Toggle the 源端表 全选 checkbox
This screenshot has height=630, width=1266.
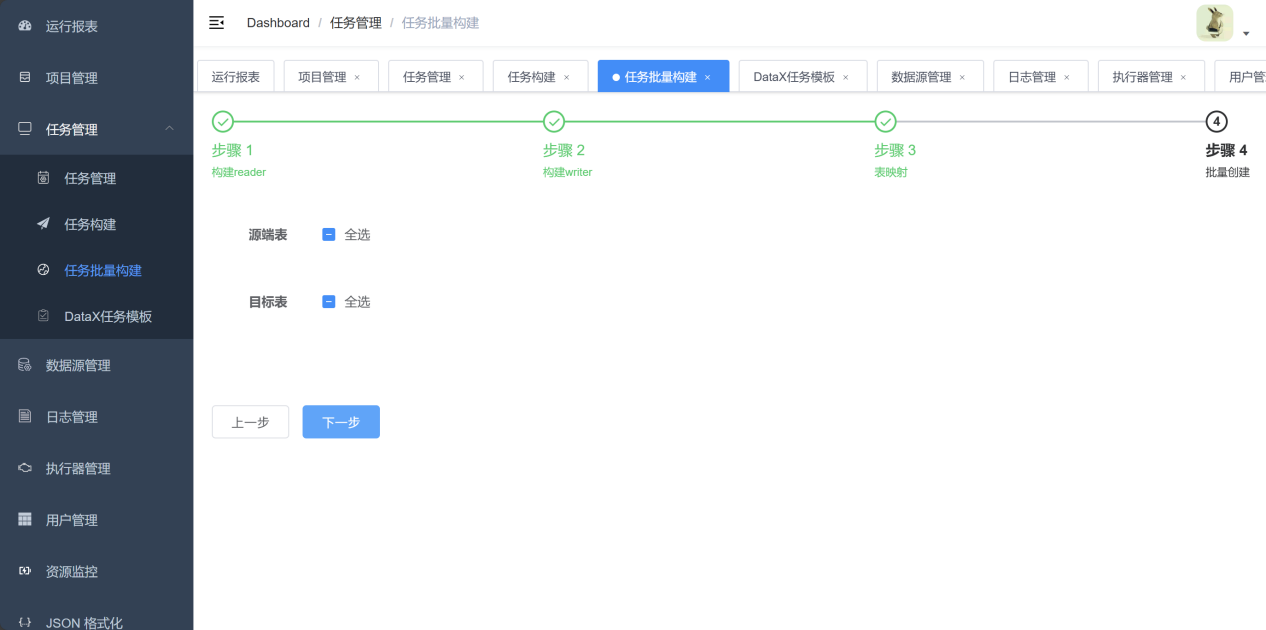coord(329,235)
